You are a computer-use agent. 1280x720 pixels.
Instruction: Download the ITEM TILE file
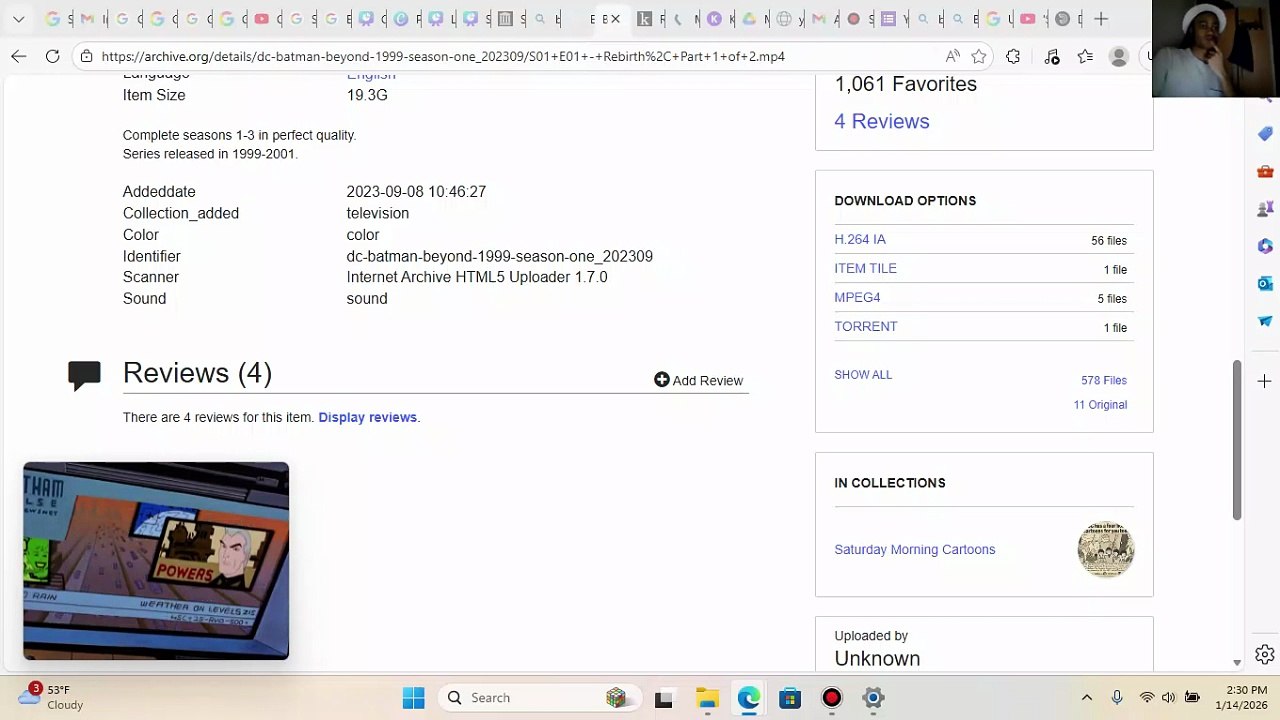pos(866,268)
